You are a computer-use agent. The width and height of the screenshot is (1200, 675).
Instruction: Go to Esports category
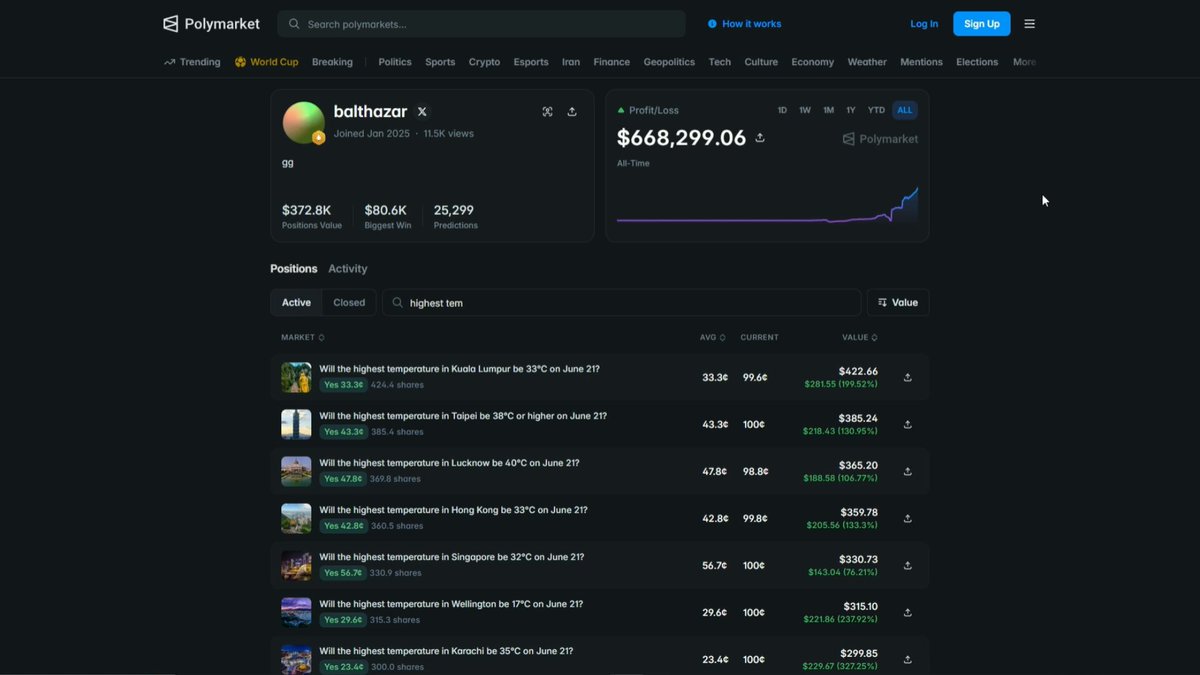coord(531,62)
